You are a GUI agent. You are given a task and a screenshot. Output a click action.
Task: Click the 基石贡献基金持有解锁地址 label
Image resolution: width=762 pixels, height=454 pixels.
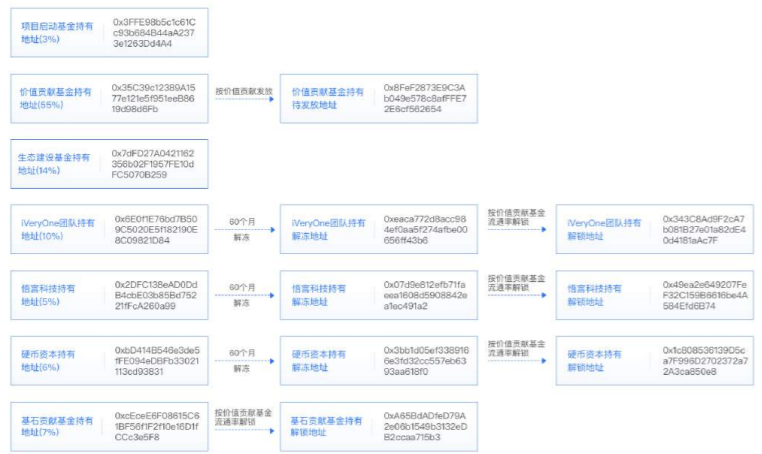pos(327,426)
